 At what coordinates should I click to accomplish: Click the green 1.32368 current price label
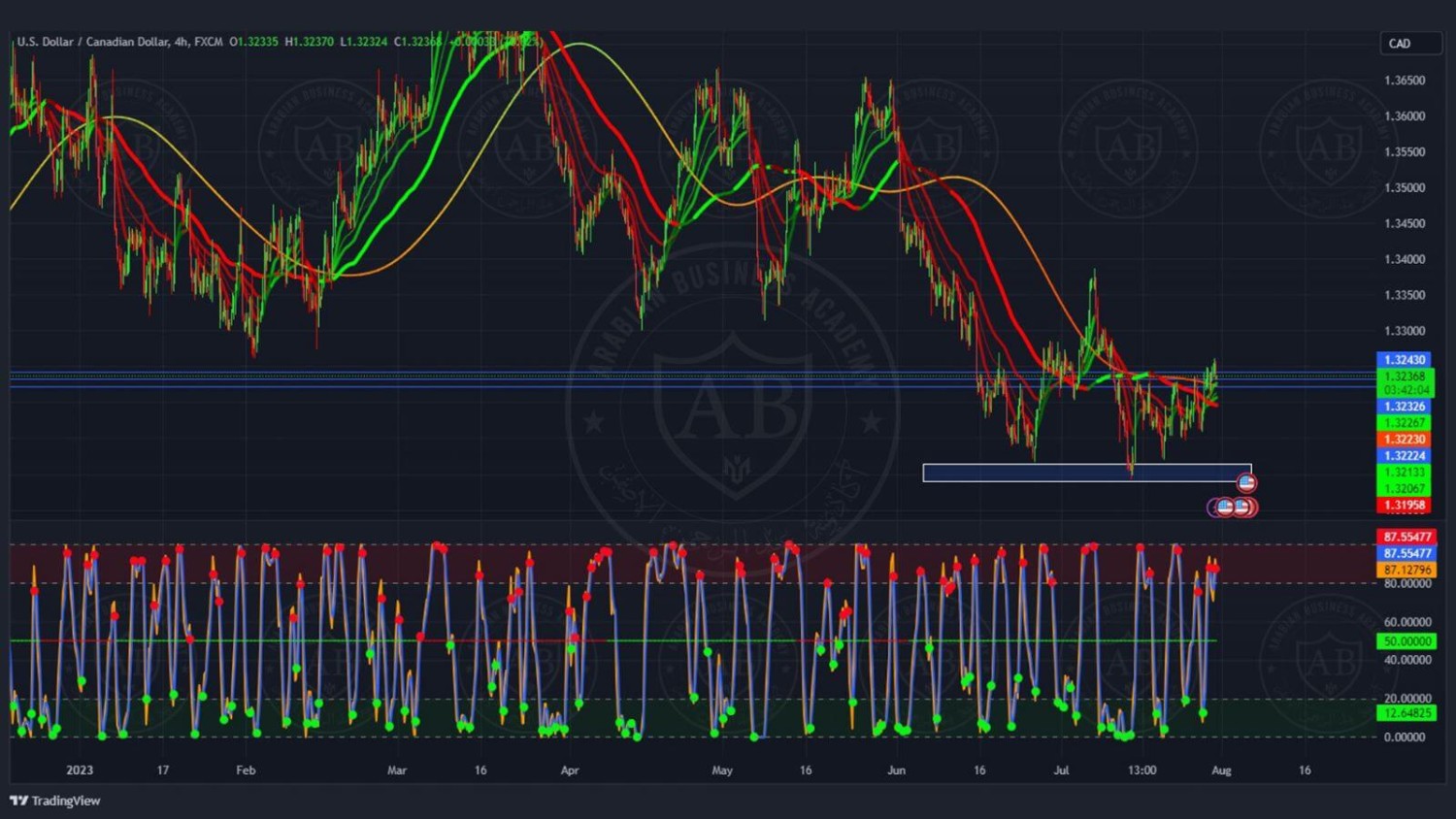[1404, 377]
